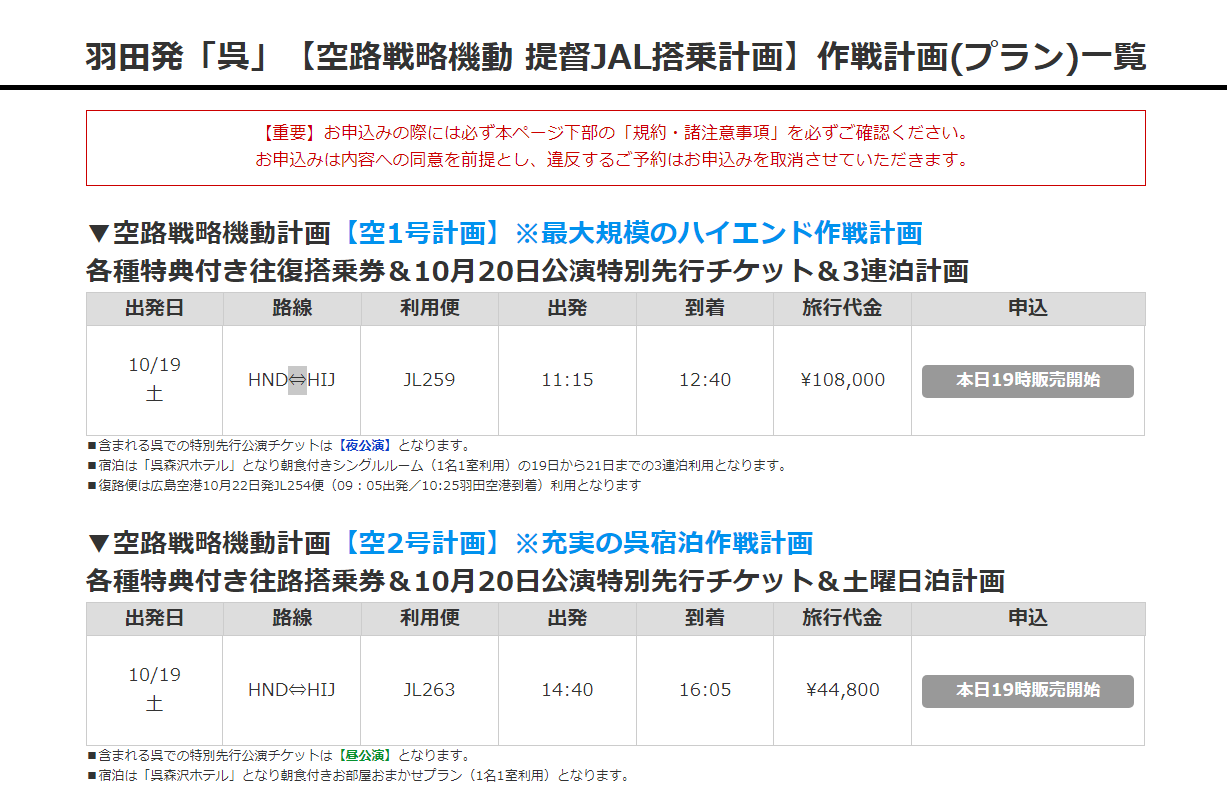Screen dimensions: 1227x804
Task: Click flight number JL259
Action: tap(429, 380)
